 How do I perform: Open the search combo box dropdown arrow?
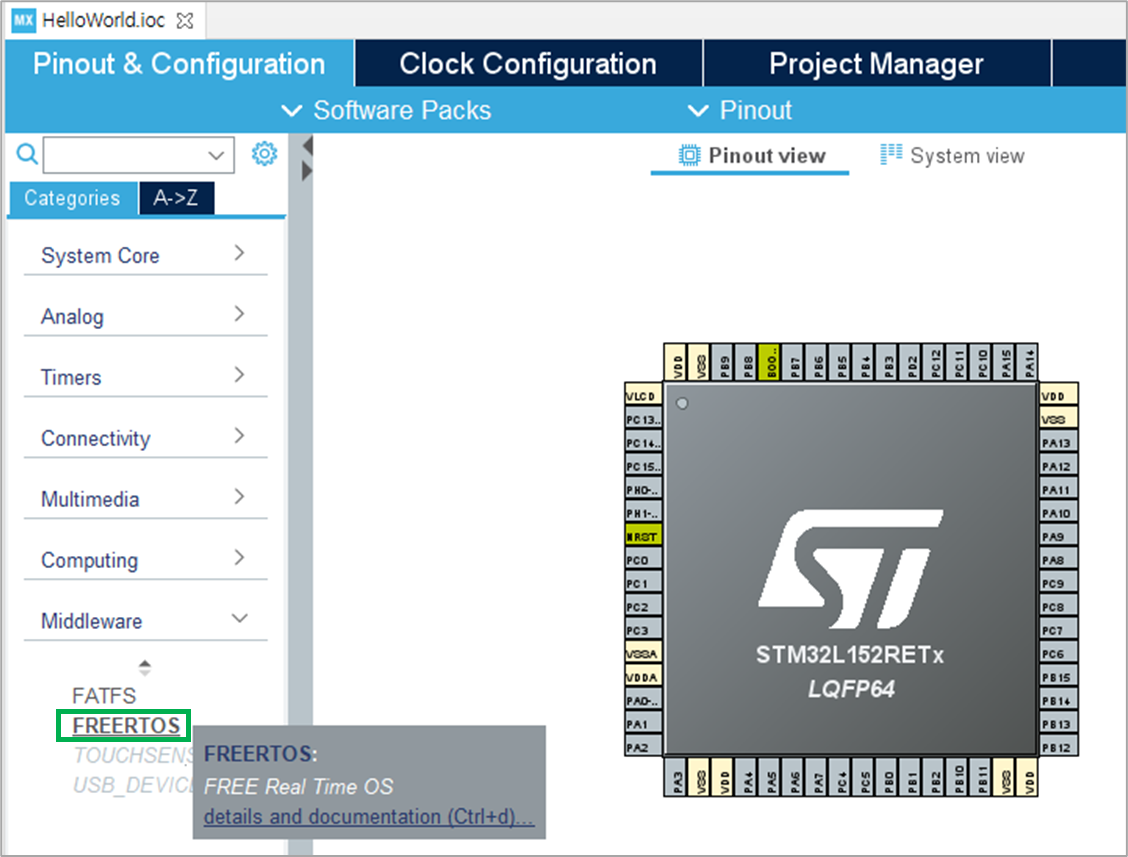(216, 155)
